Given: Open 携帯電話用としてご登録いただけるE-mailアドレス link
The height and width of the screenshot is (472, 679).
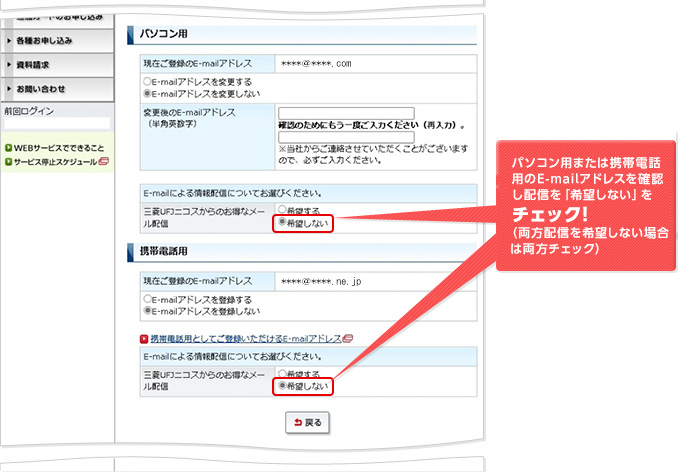Looking at the screenshot, I should [x=246, y=339].
